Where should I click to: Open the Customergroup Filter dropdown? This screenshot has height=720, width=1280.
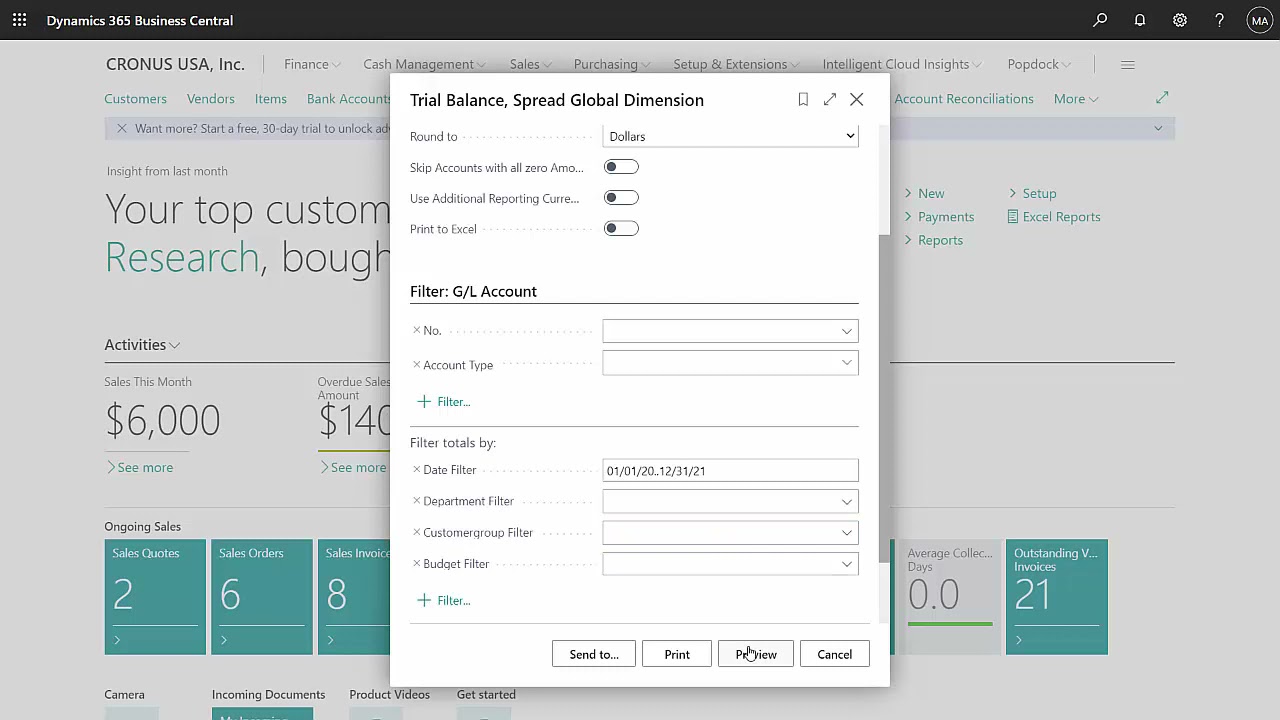tap(846, 533)
